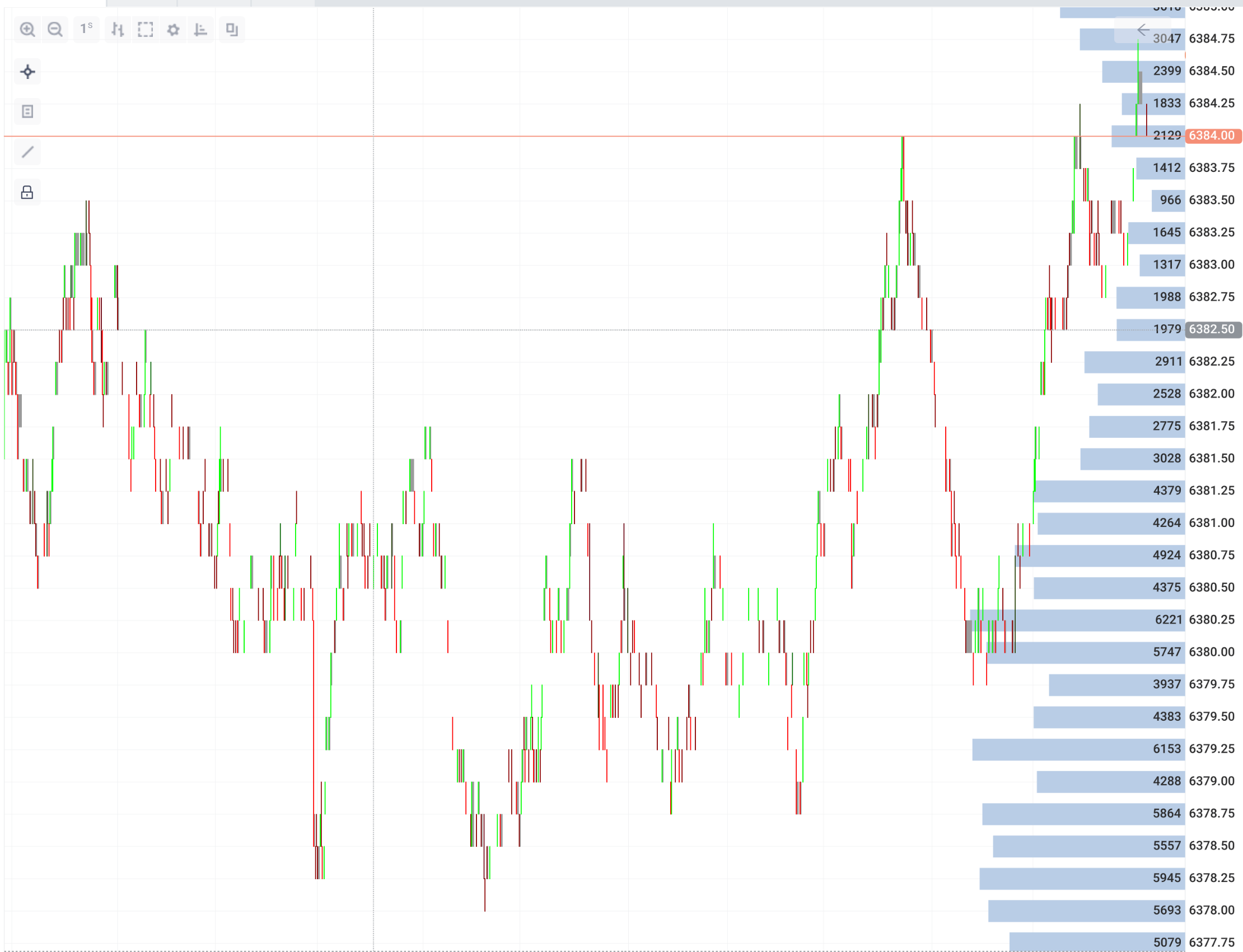Click the 6153 volume bar at 6379.25

1077,749
